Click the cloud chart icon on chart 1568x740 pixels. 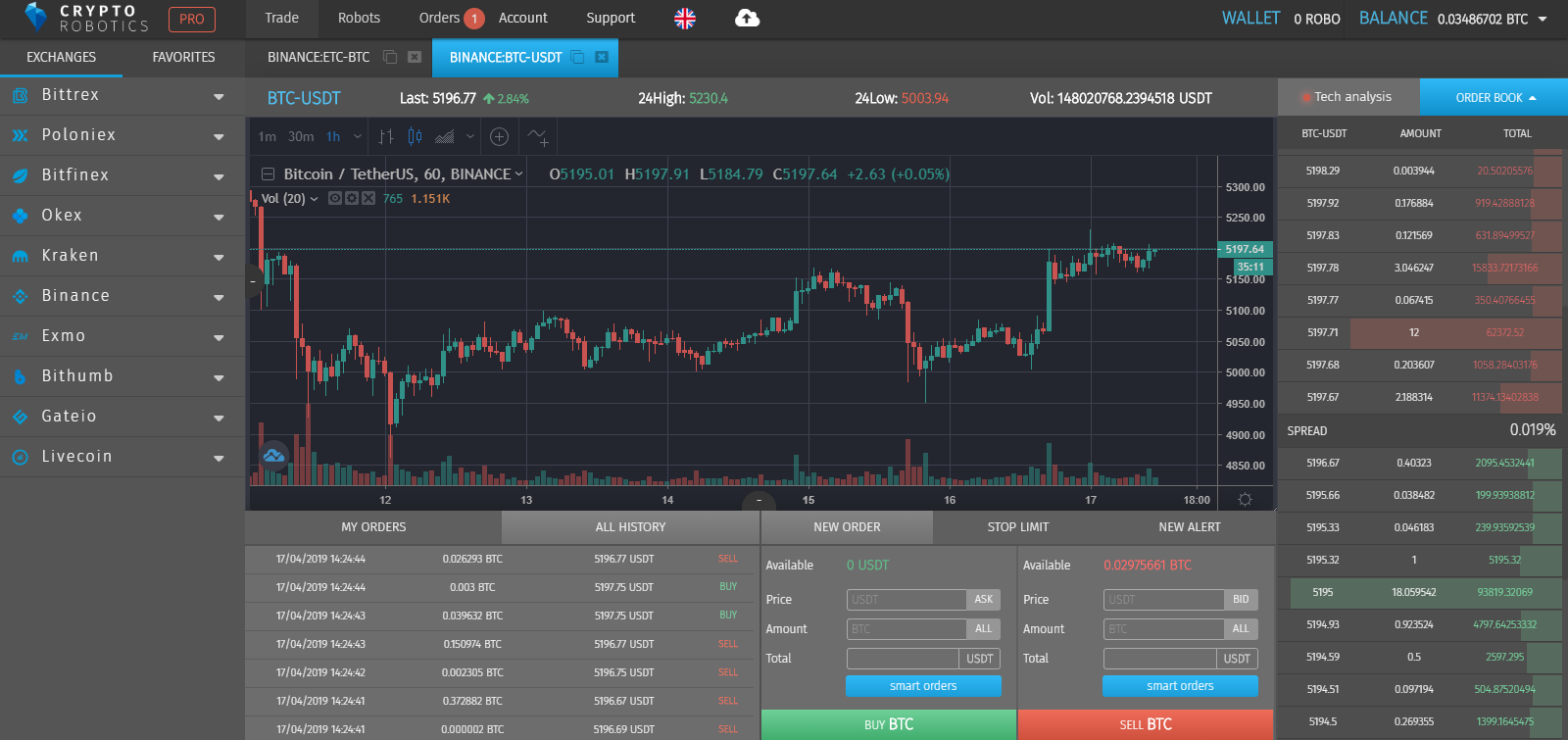coord(273,455)
